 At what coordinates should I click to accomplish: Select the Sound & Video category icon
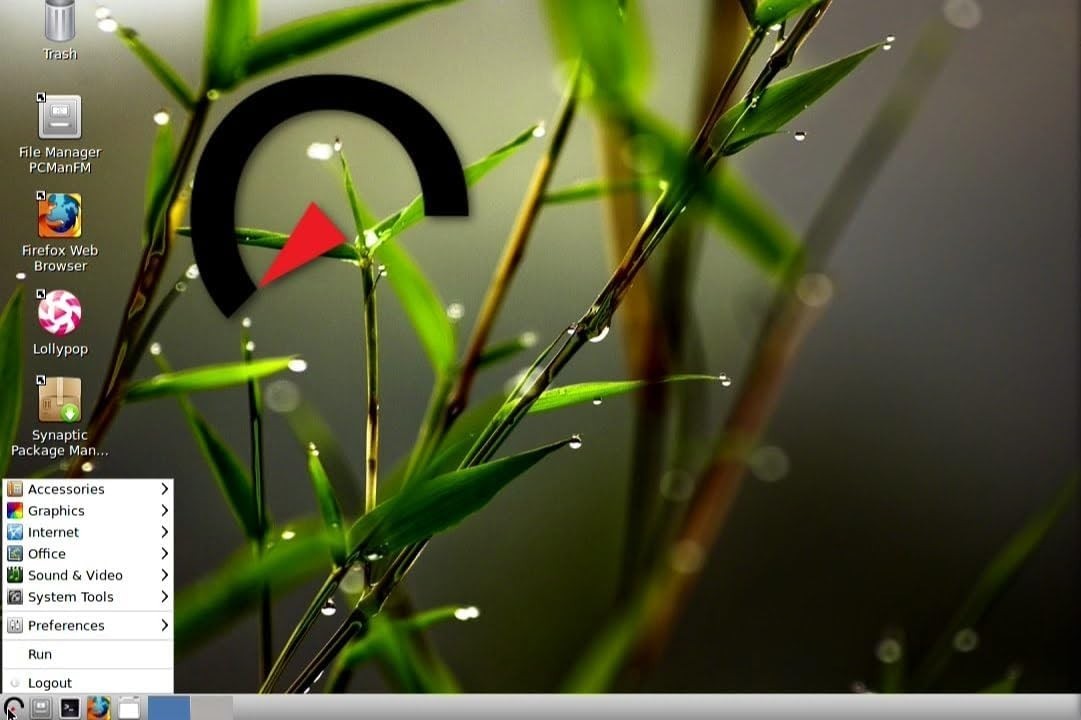tap(14, 574)
